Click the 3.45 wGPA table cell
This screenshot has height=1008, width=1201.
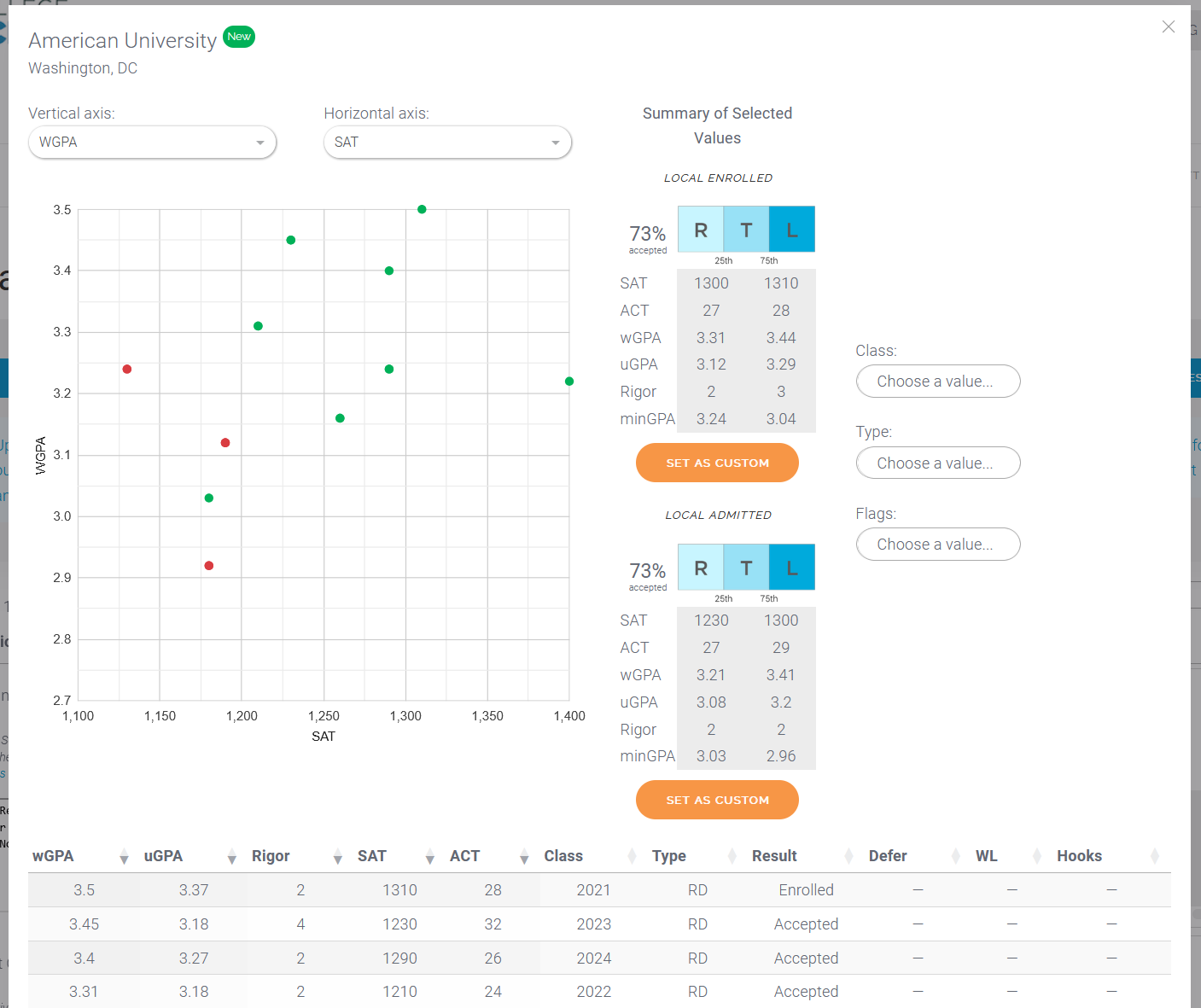click(x=84, y=924)
